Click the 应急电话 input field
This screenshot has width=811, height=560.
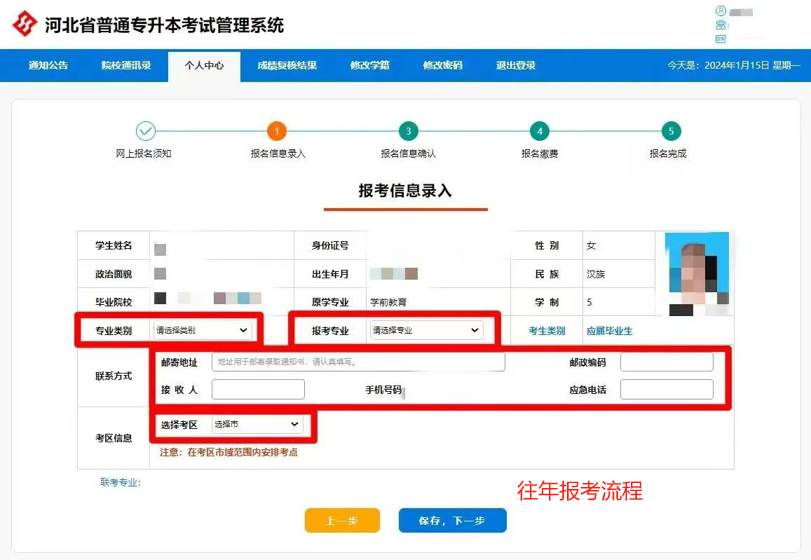(x=667, y=389)
